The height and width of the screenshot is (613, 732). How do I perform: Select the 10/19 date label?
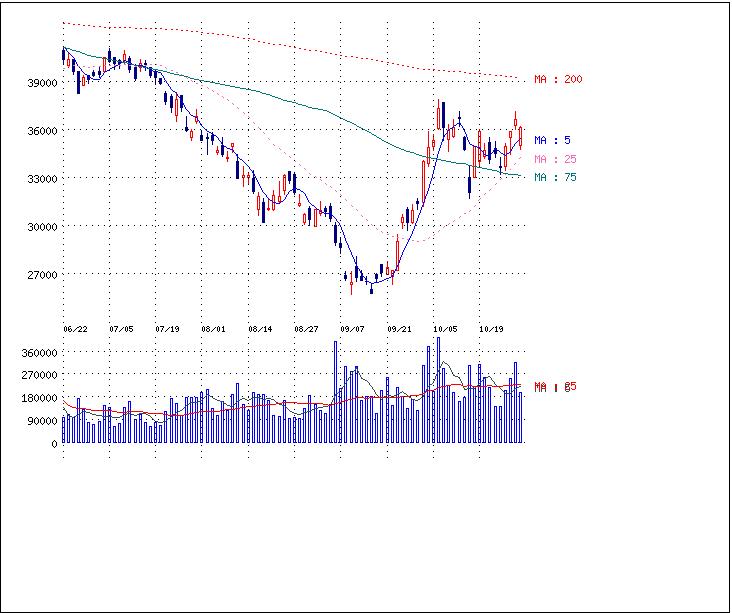[491, 328]
